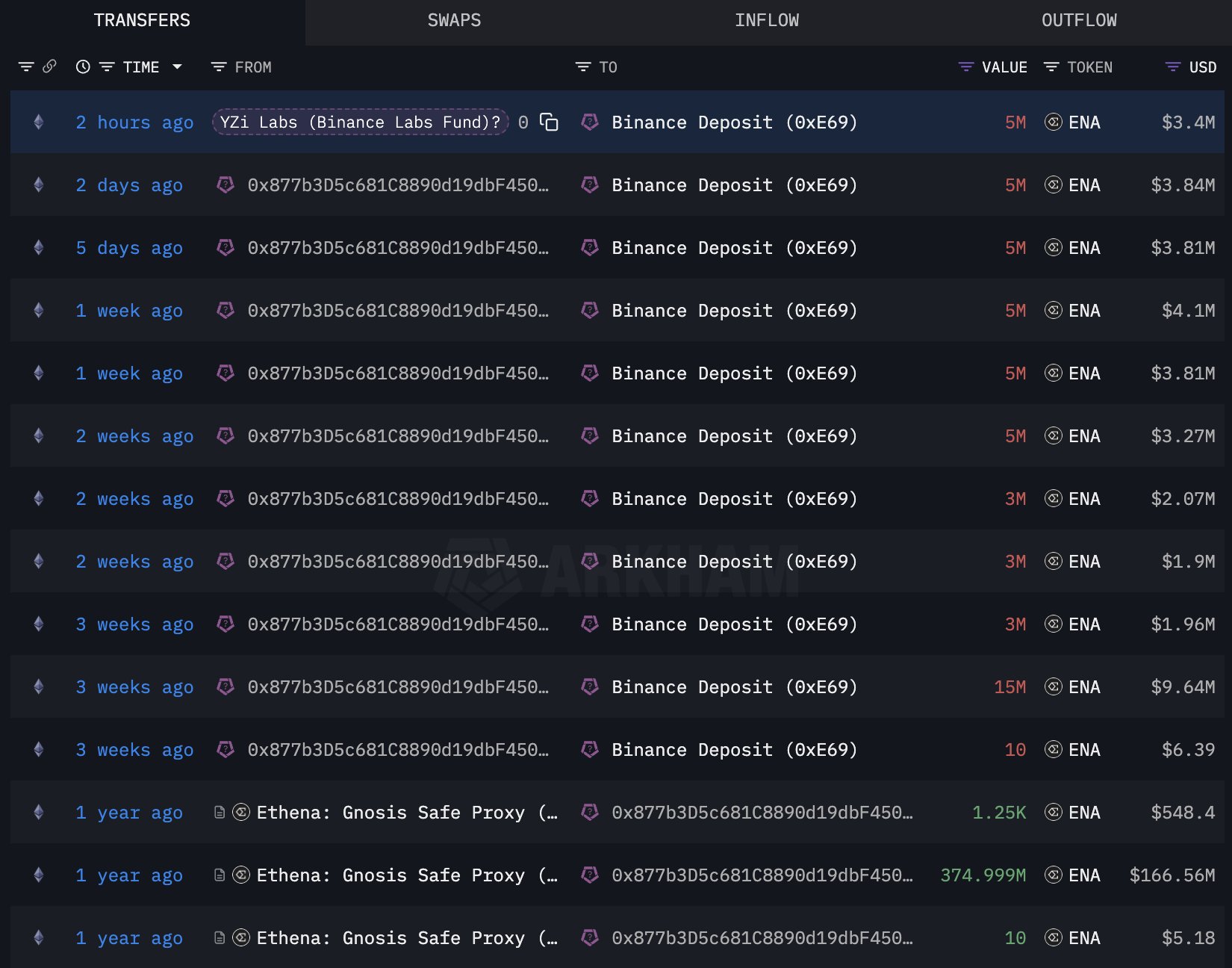
Task: Open the TOKEN column filter
Action: click(1051, 67)
